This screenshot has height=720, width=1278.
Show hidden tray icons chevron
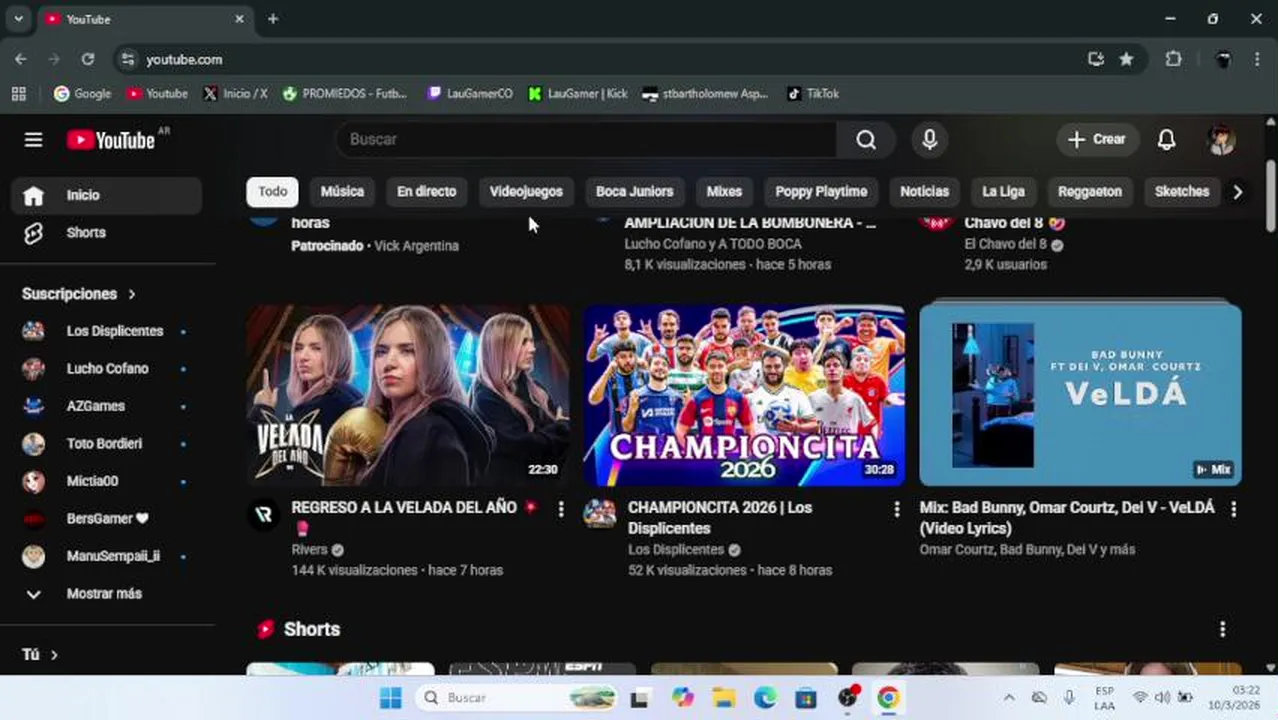(1009, 698)
